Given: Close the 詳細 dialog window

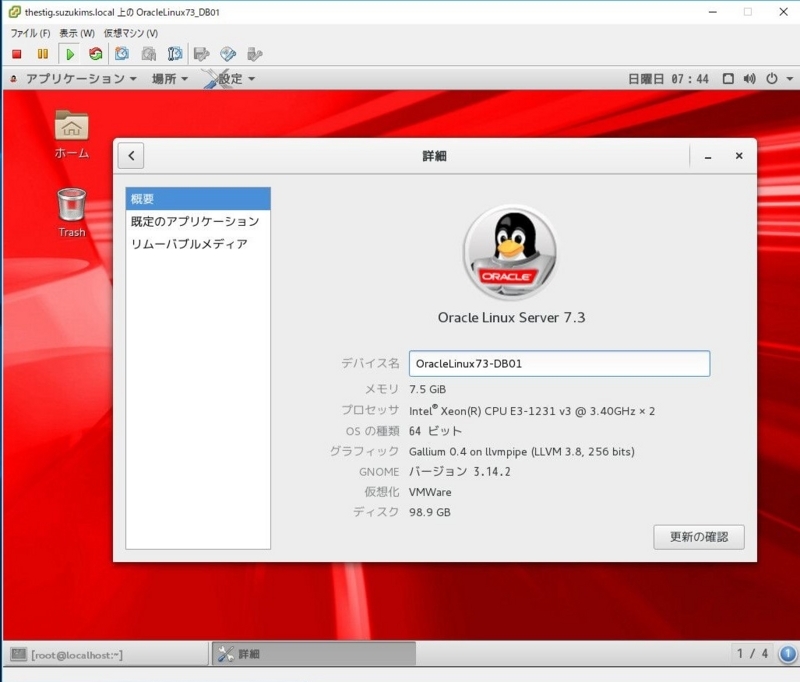Looking at the screenshot, I should tap(739, 156).
